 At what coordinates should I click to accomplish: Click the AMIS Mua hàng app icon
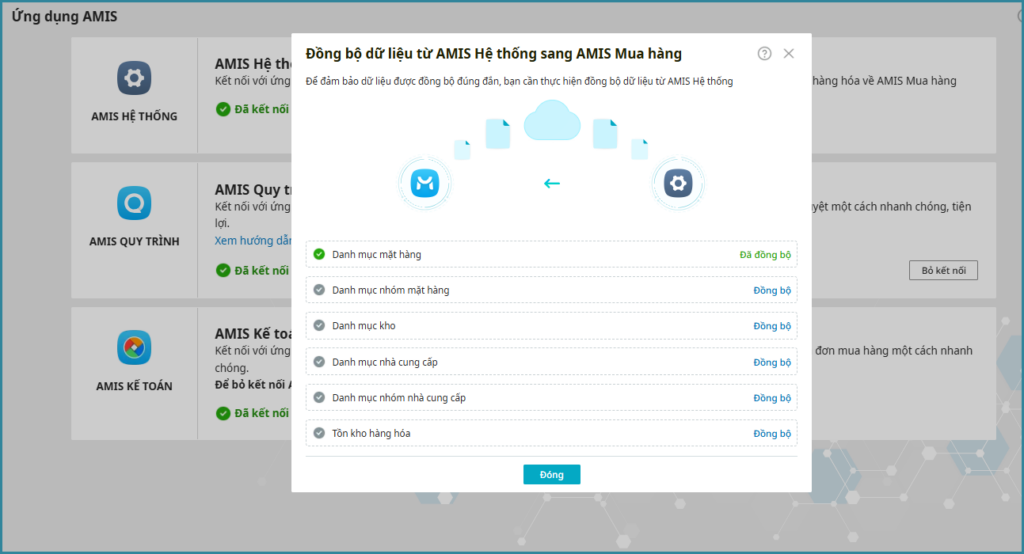pyautogui.click(x=424, y=183)
